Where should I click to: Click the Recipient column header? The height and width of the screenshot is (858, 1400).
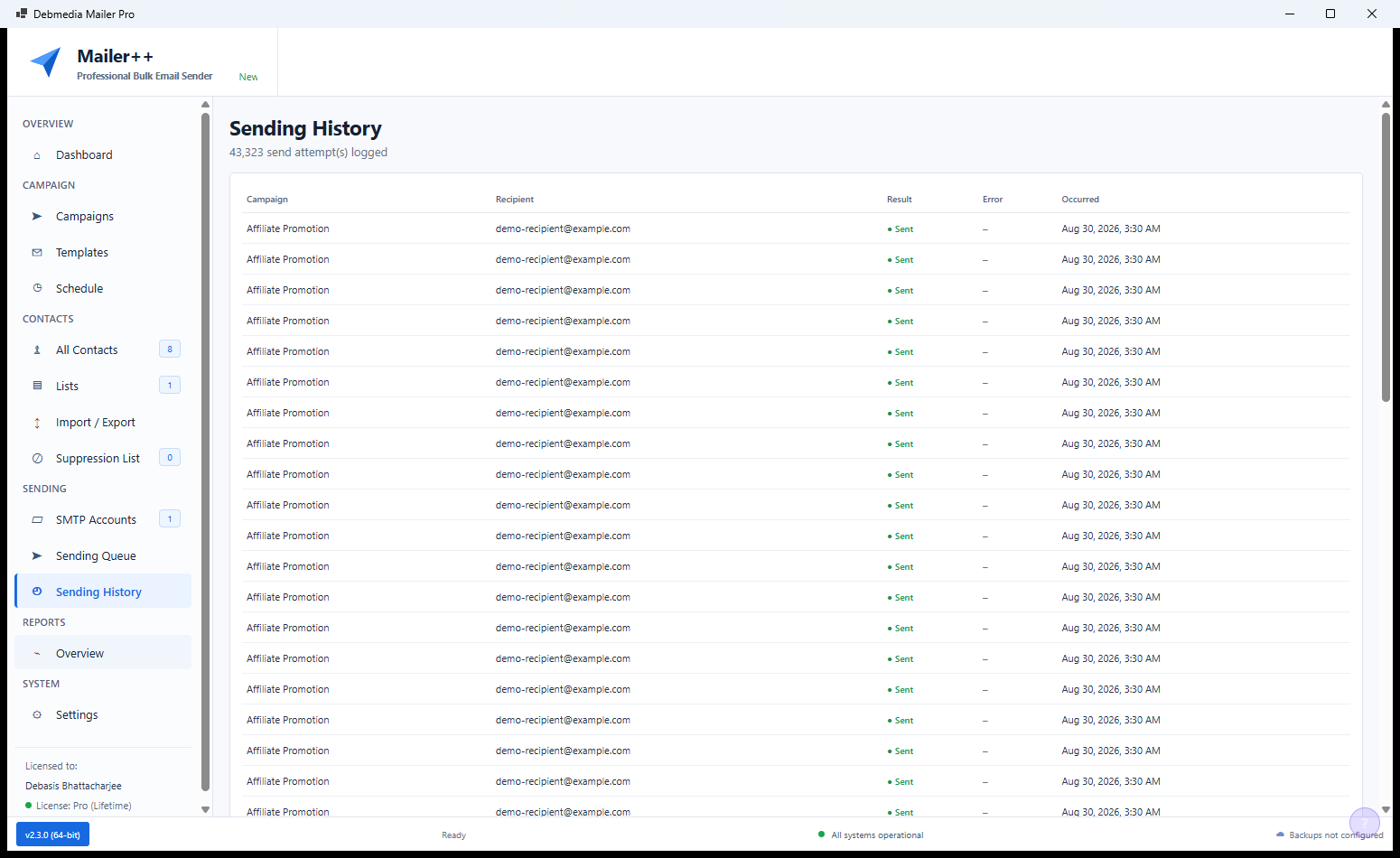point(515,200)
